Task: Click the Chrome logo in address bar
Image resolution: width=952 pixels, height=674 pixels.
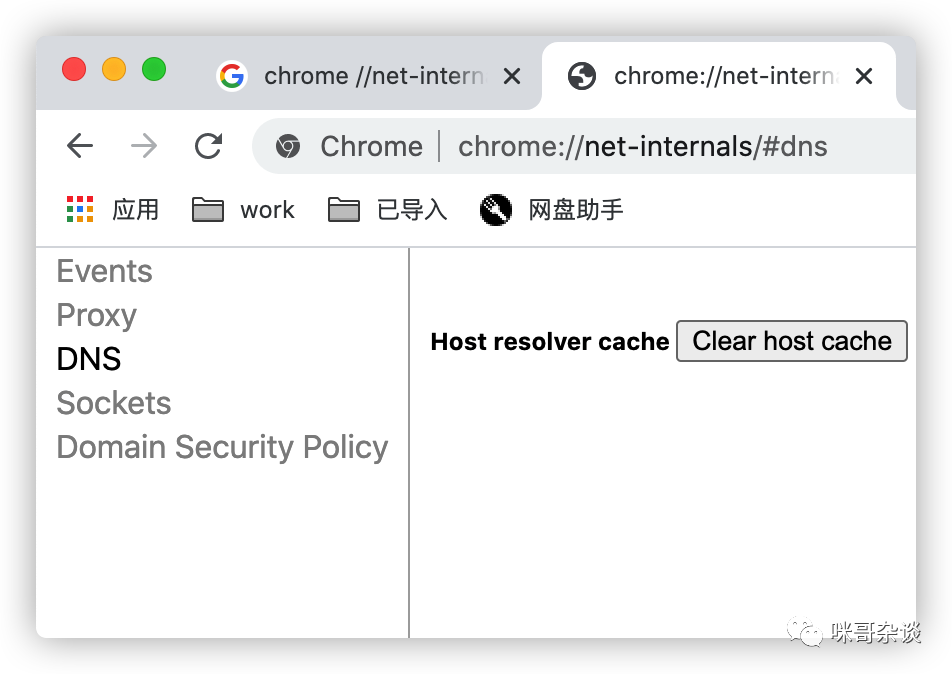Action: [288, 146]
